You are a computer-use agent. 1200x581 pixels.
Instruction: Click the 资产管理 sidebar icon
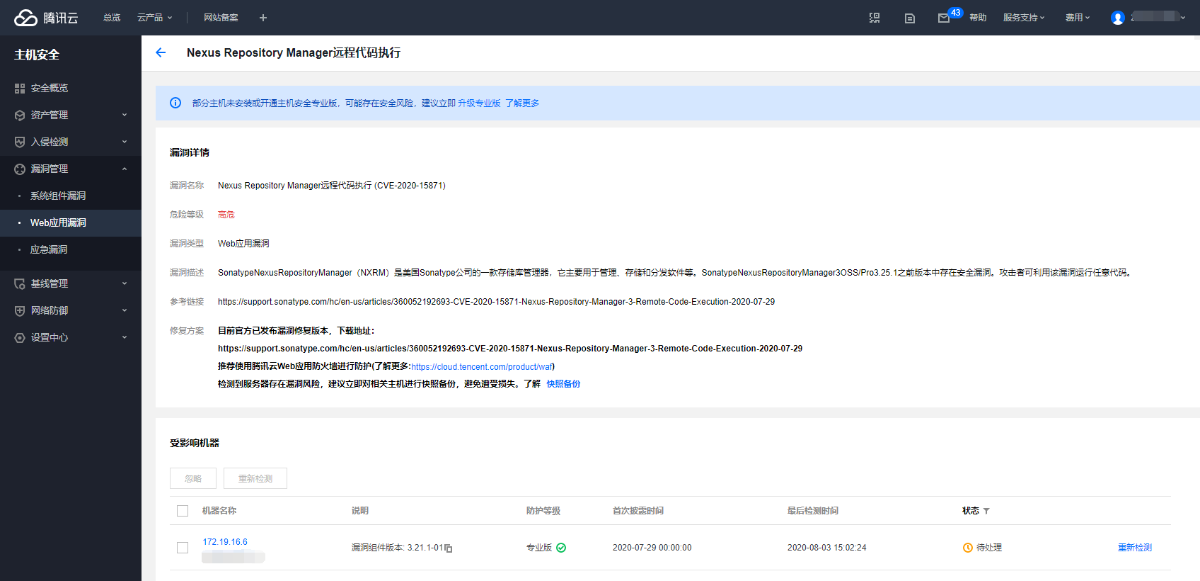[20, 115]
